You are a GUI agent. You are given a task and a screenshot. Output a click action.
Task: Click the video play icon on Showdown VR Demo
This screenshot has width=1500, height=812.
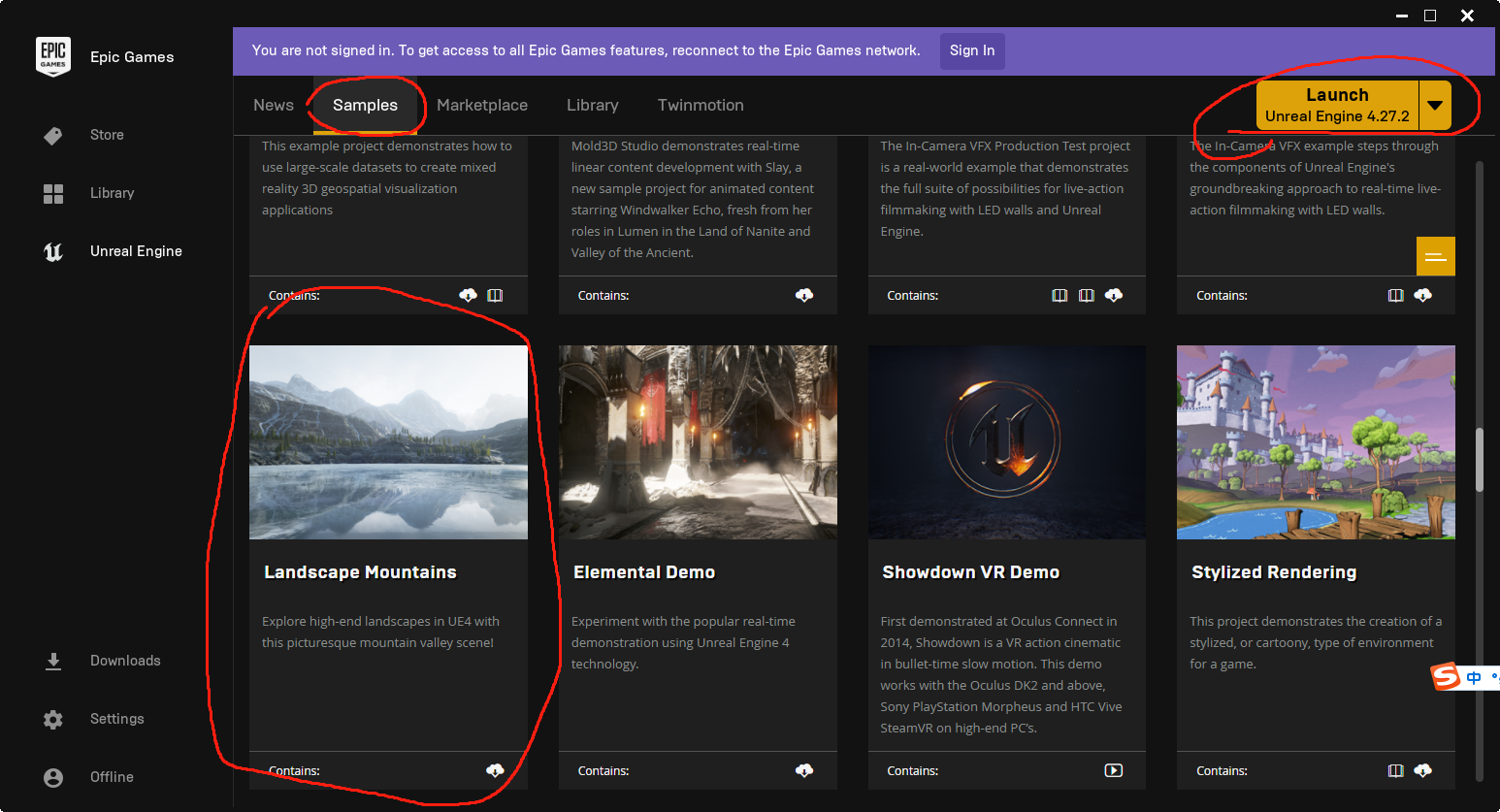point(1114,770)
